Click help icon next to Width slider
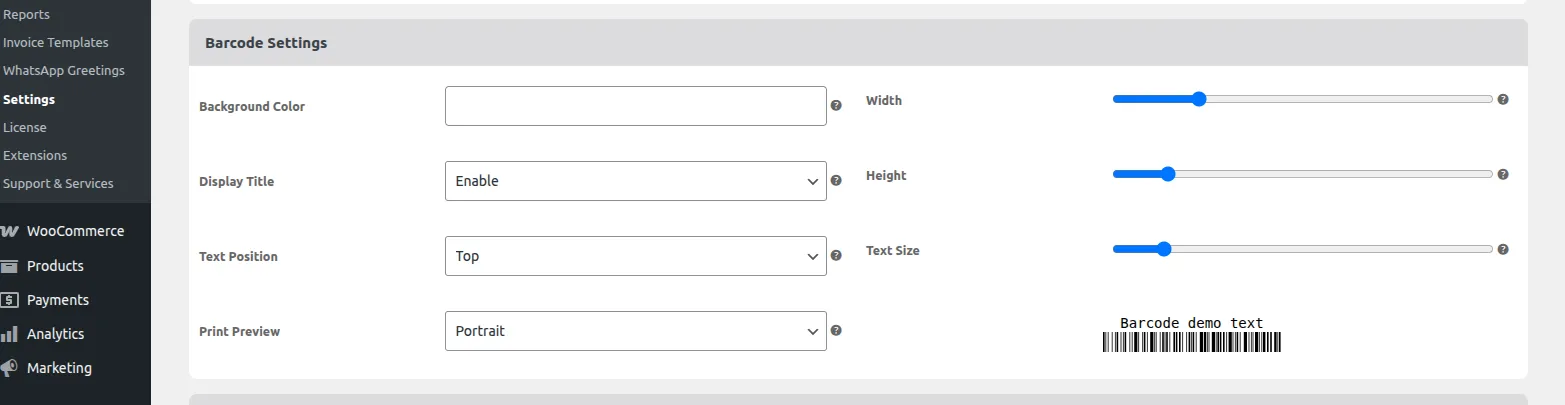The width and height of the screenshot is (1565, 405). [1503, 99]
